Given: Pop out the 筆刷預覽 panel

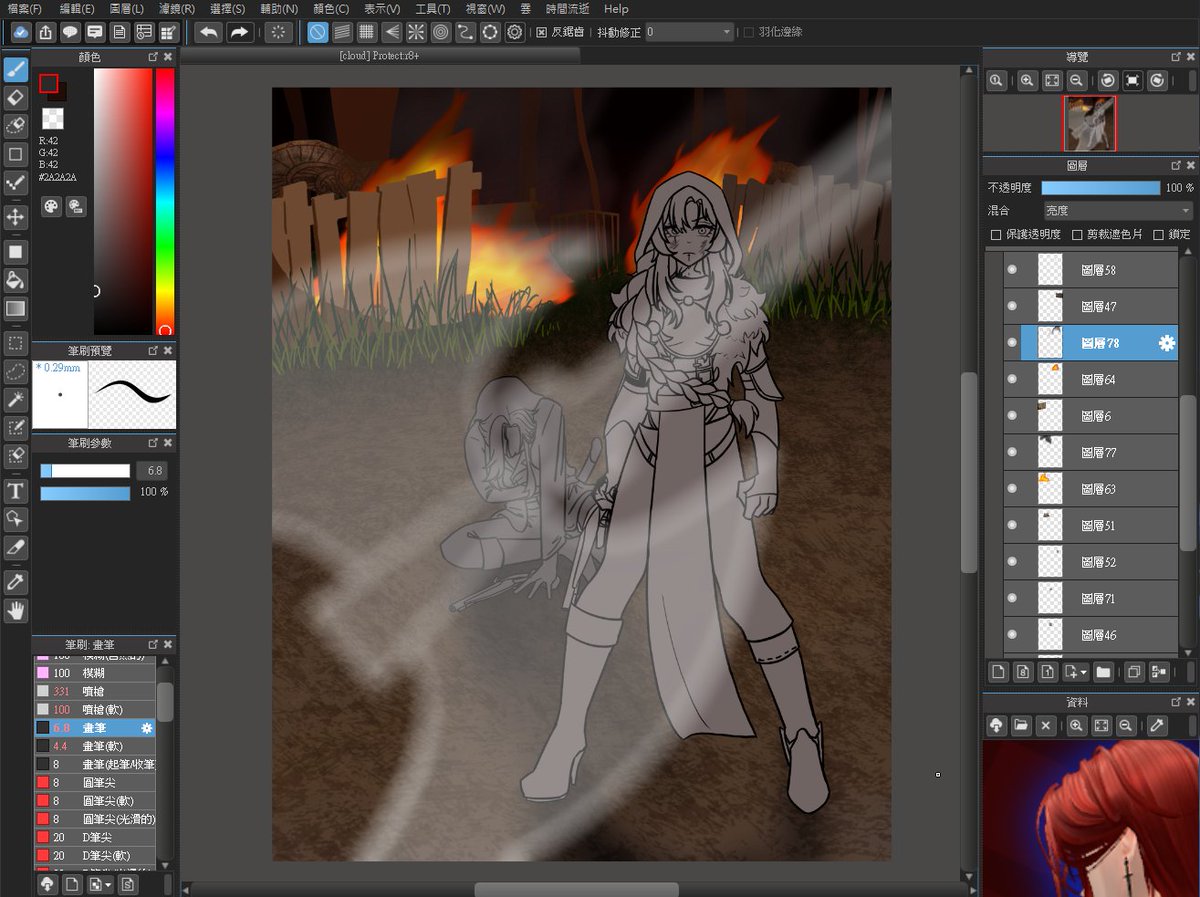Looking at the screenshot, I should [152, 351].
